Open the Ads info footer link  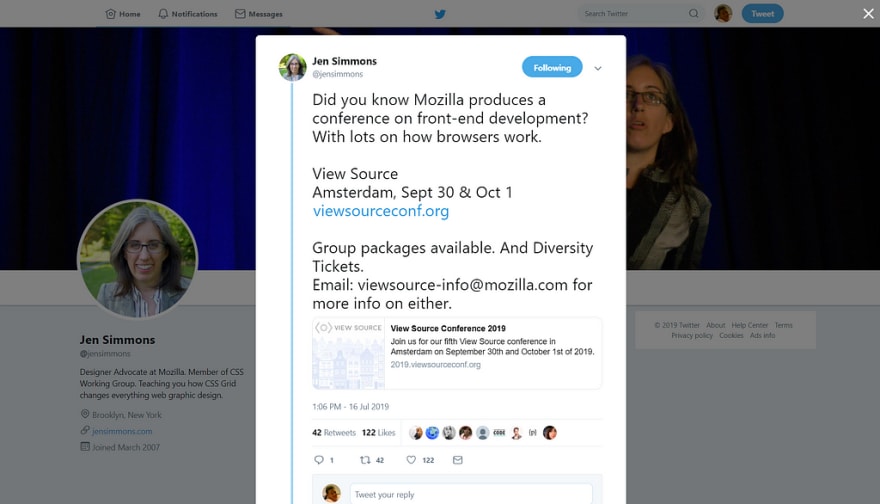tap(762, 336)
